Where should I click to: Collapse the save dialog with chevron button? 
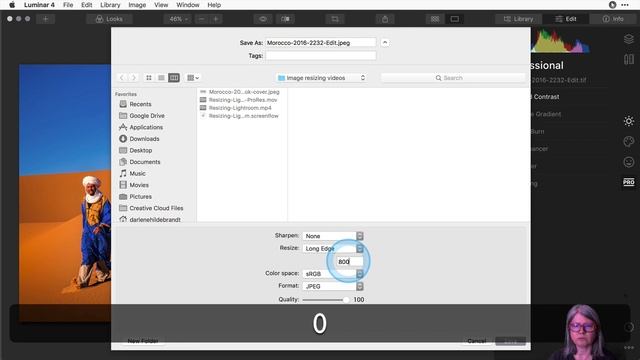385,42
